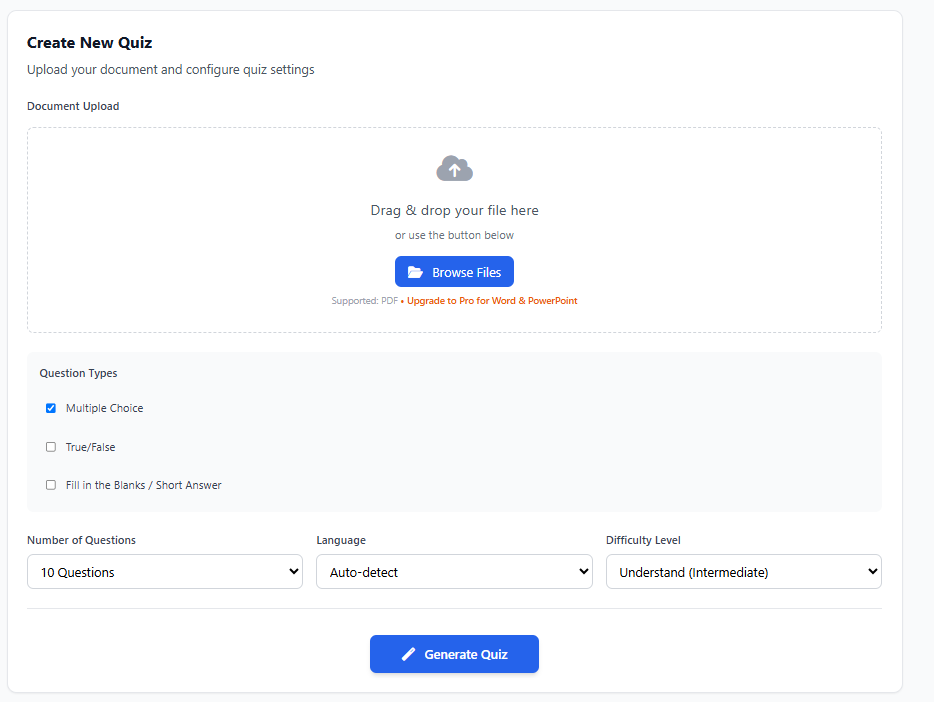This screenshot has width=934, height=702.
Task: Open the Difficulty Level dropdown
Action: [x=743, y=572]
